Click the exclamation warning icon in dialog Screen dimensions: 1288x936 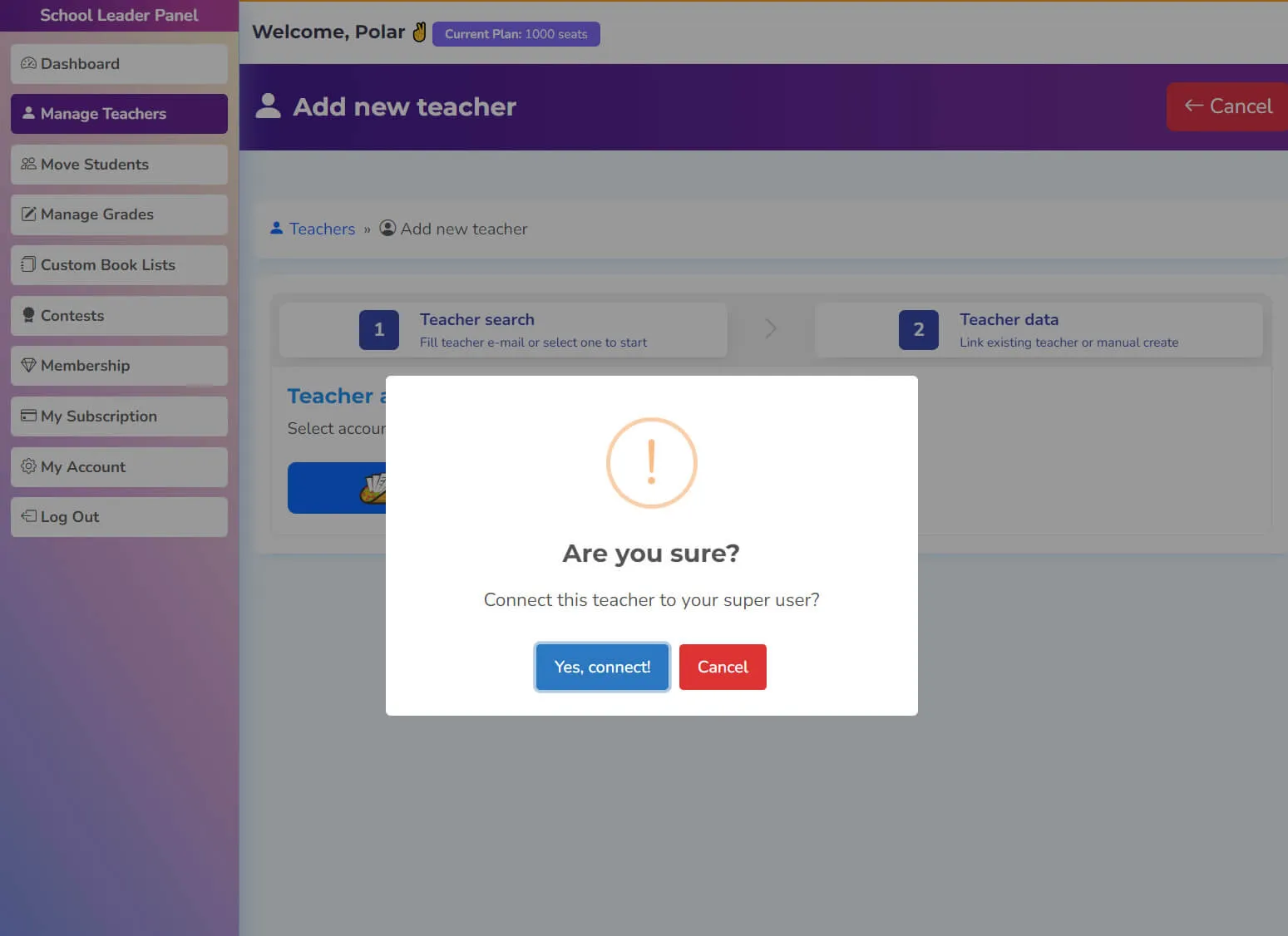pyautogui.click(x=651, y=463)
